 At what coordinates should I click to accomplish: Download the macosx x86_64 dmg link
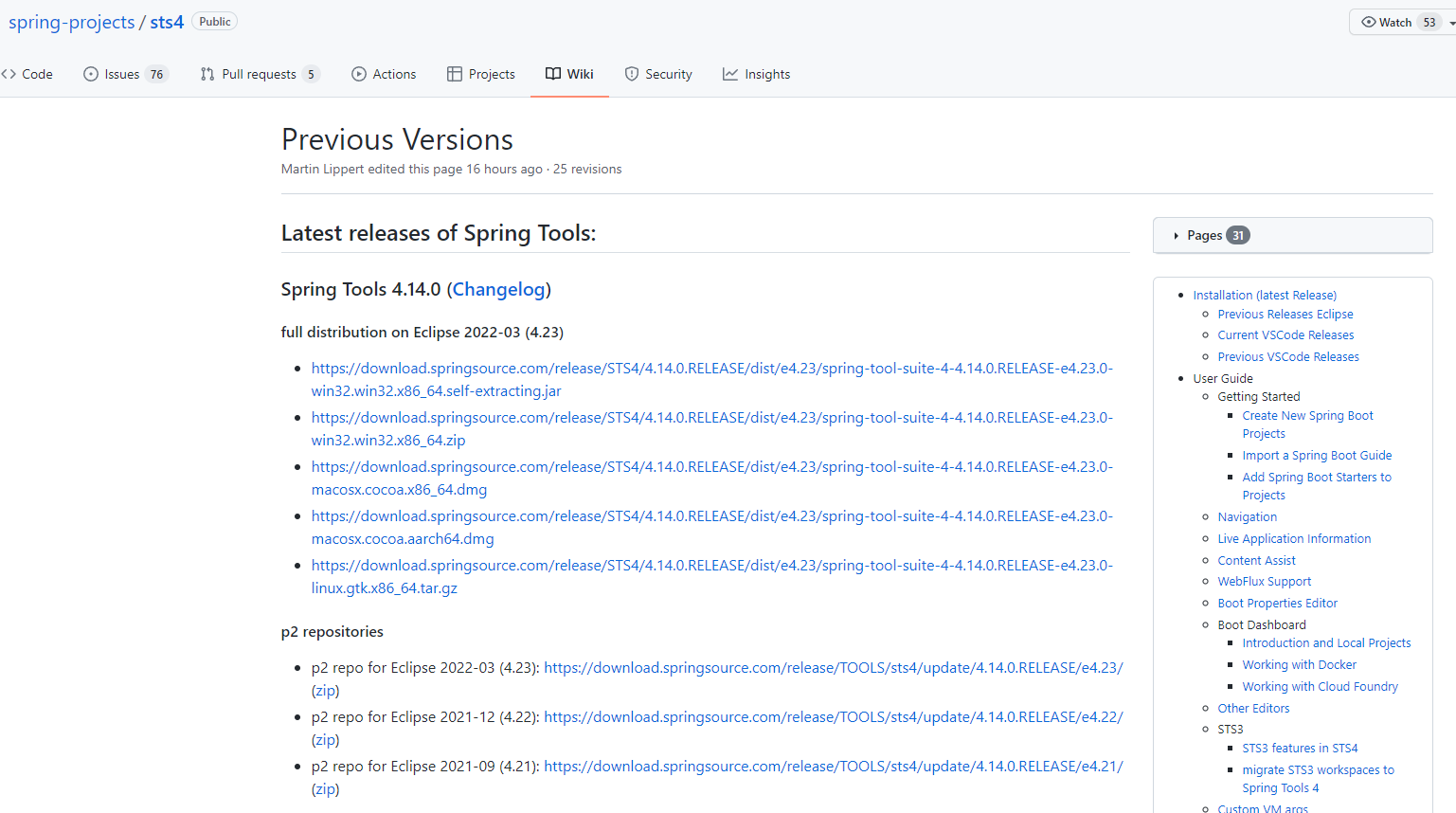712,478
